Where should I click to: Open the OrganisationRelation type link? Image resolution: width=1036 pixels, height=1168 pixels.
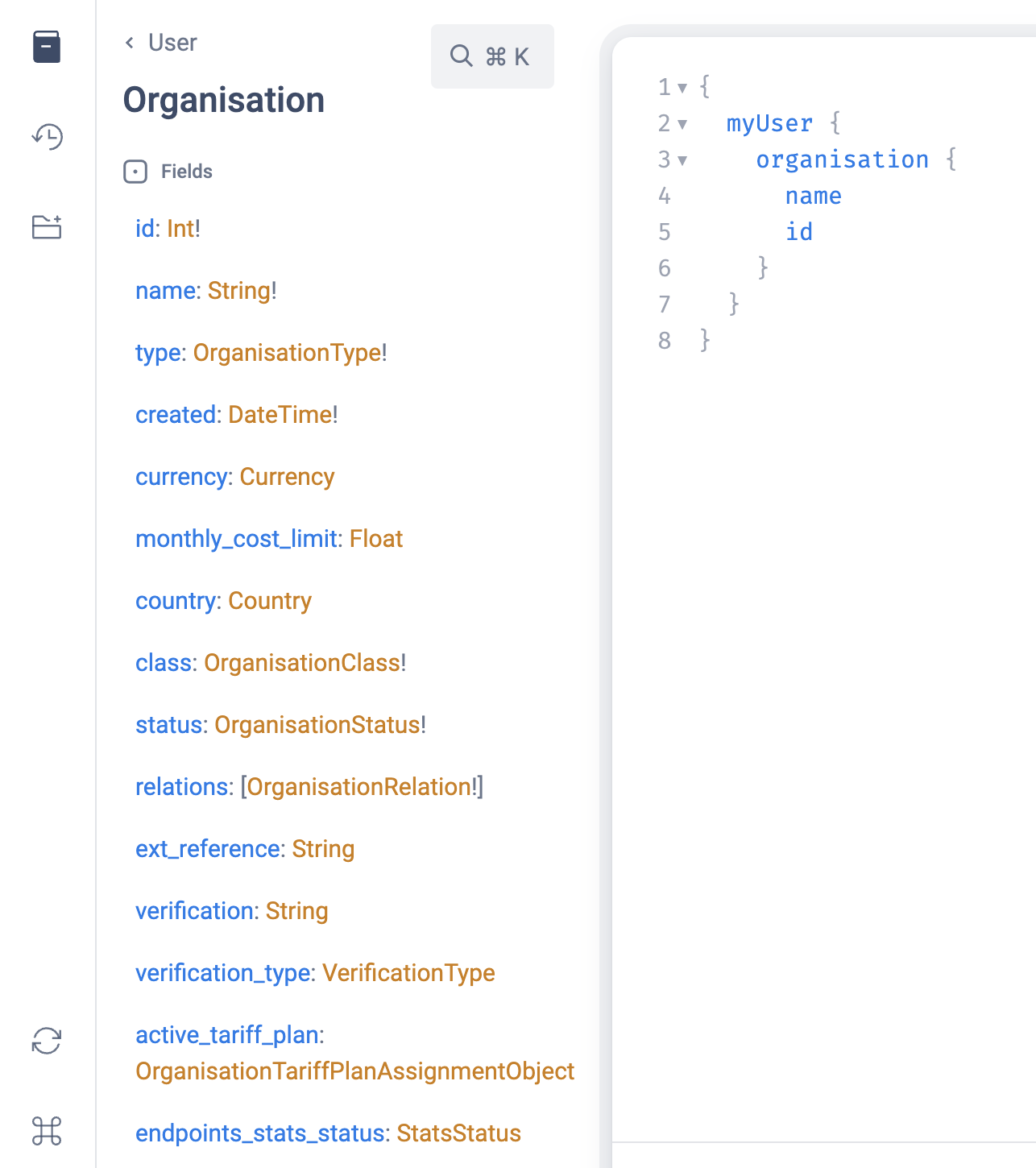(x=359, y=787)
